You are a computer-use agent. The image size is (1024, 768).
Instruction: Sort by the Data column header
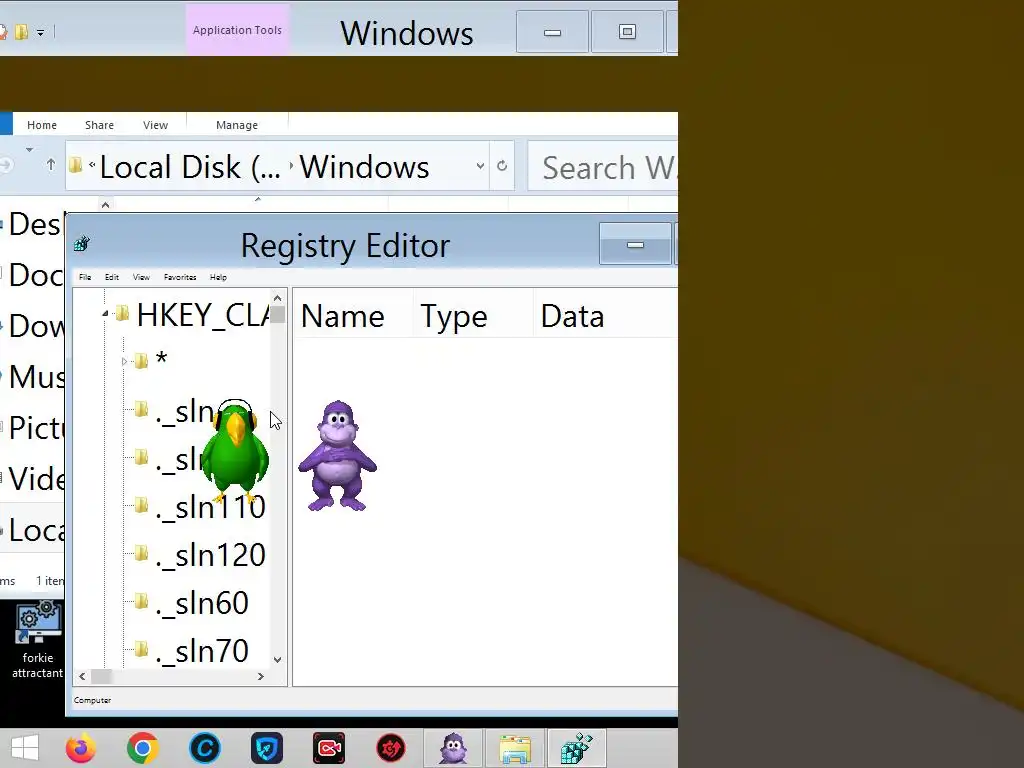point(605,316)
